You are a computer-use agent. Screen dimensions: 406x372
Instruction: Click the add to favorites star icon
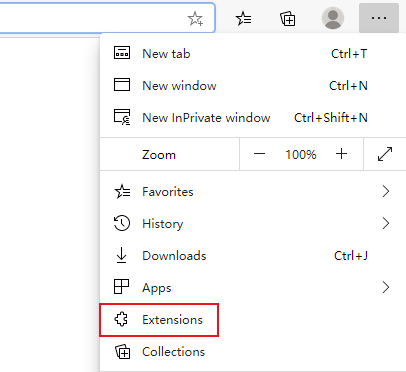[x=195, y=19]
